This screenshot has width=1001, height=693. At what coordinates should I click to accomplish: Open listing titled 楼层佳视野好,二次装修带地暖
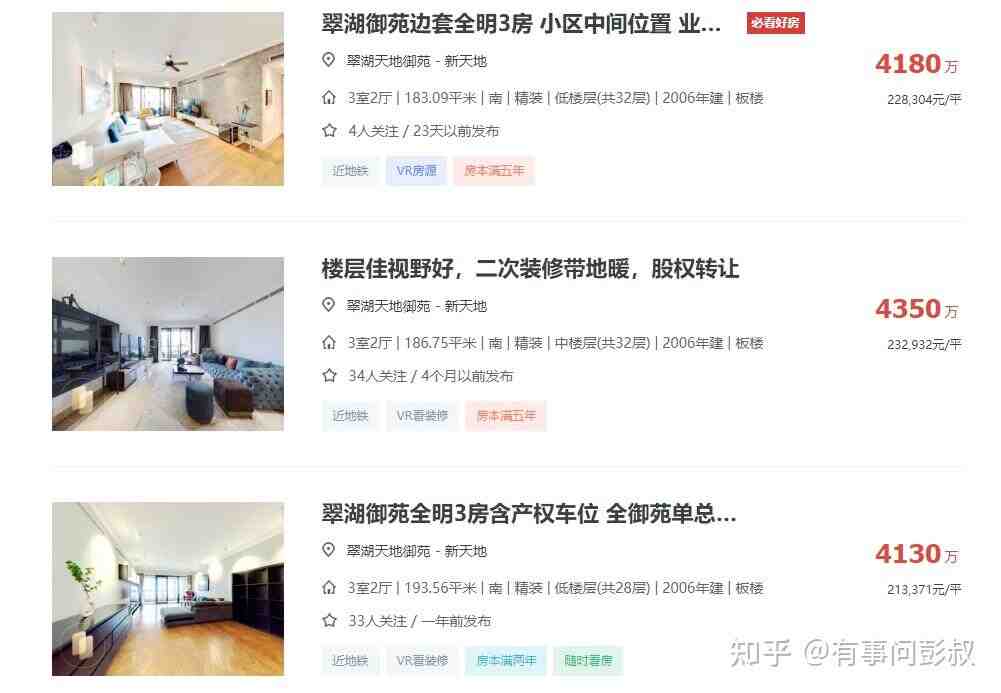click(530, 269)
